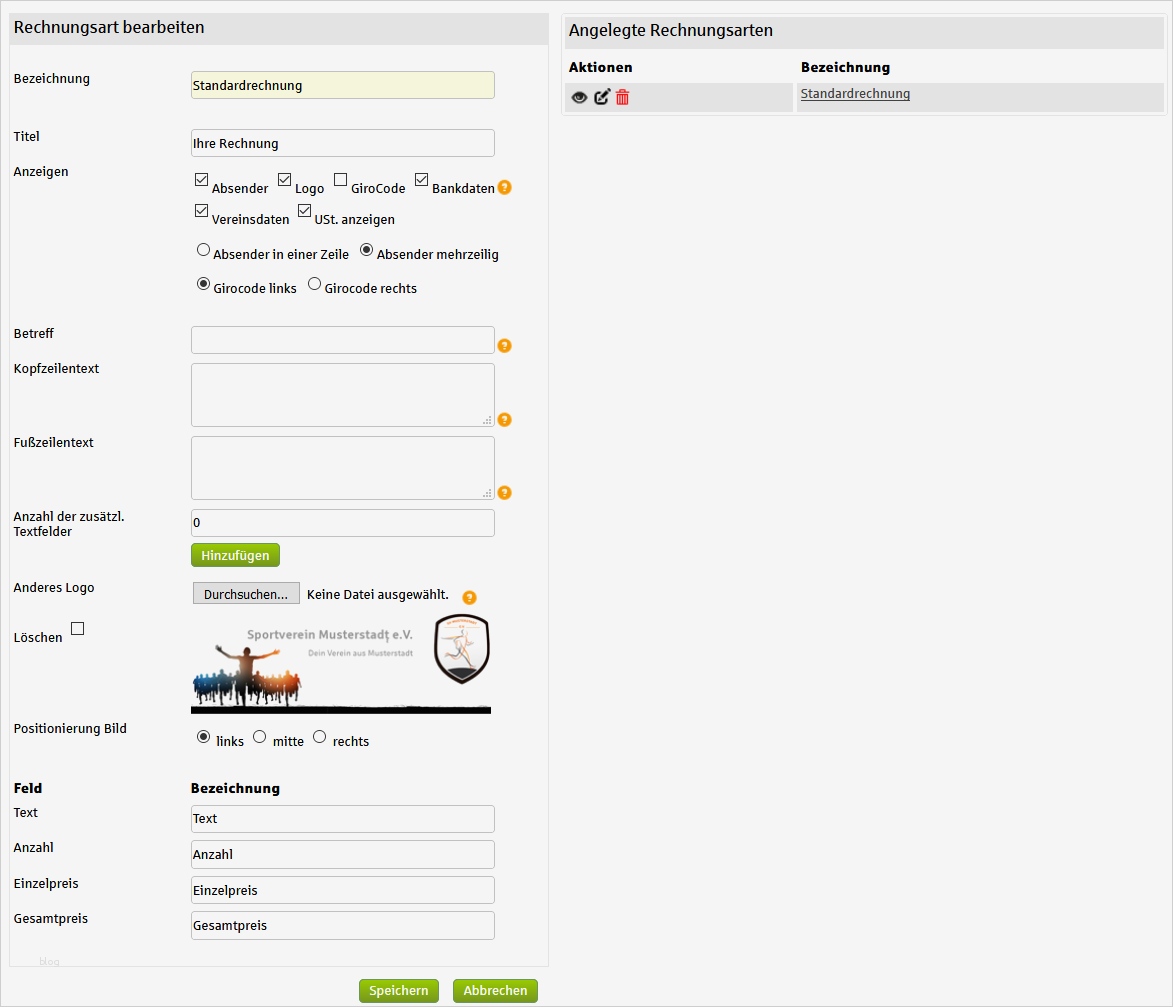Open help icon beside Betreff field
1173x1007 pixels.
pyautogui.click(x=505, y=346)
